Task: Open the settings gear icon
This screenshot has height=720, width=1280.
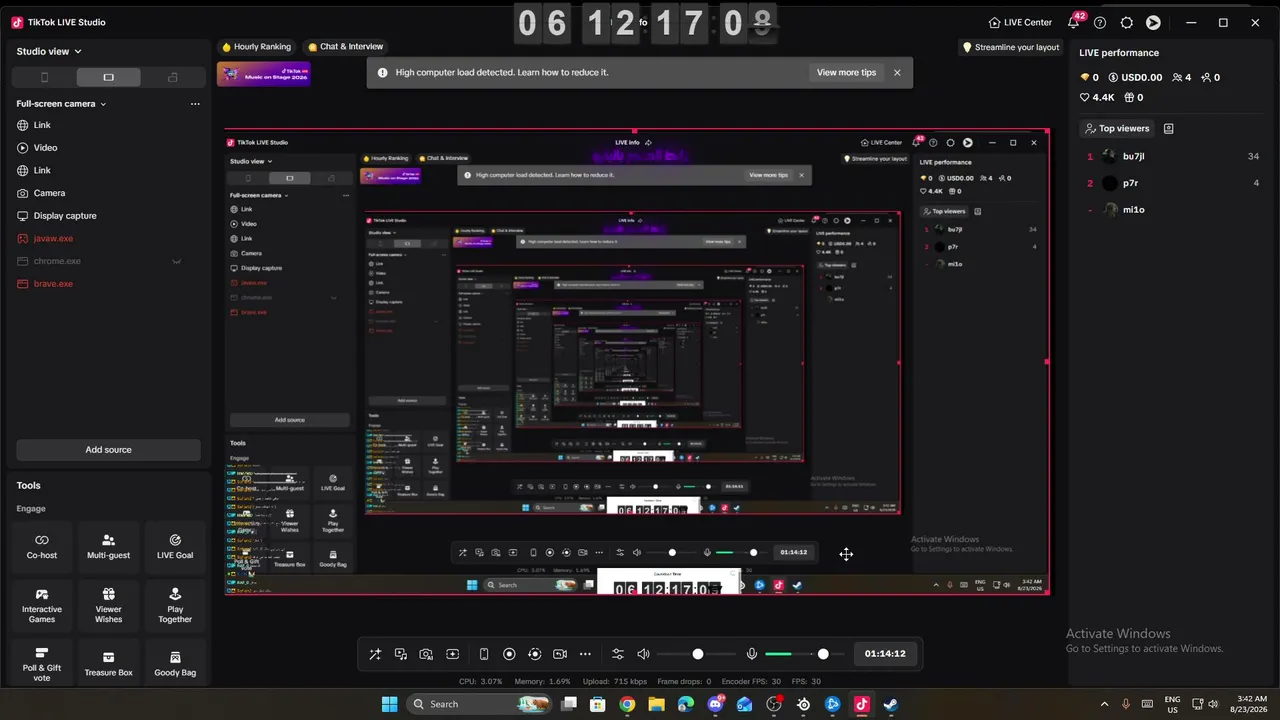Action: pyautogui.click(x=1127, y=22)
